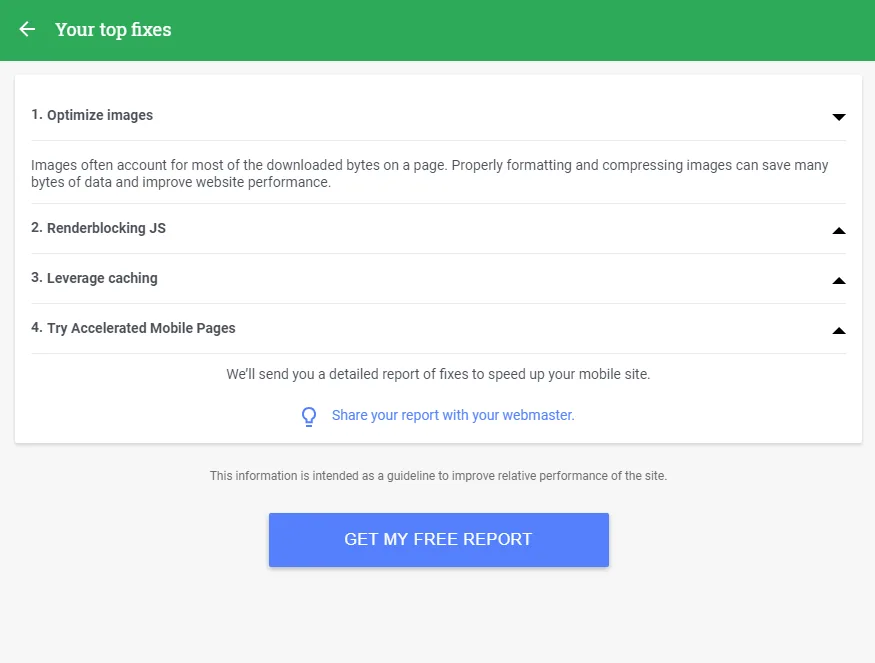
Task: Click the 'Your top fixes' title
Action: 113,30
